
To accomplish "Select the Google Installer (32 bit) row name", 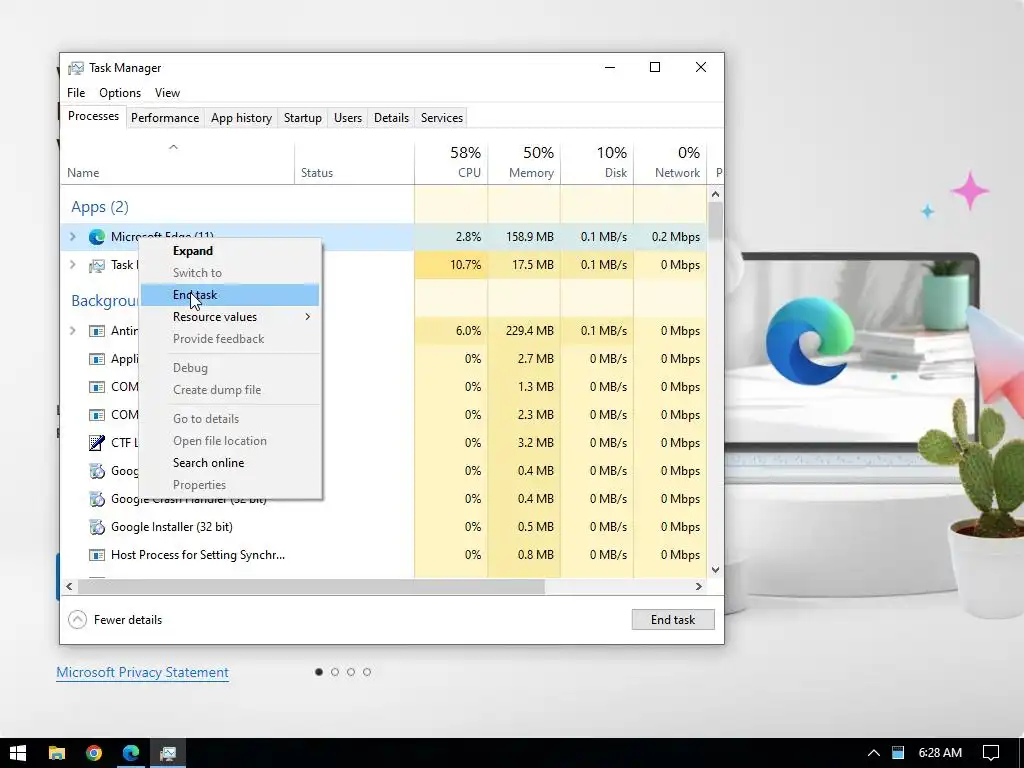I will (172, 527).
